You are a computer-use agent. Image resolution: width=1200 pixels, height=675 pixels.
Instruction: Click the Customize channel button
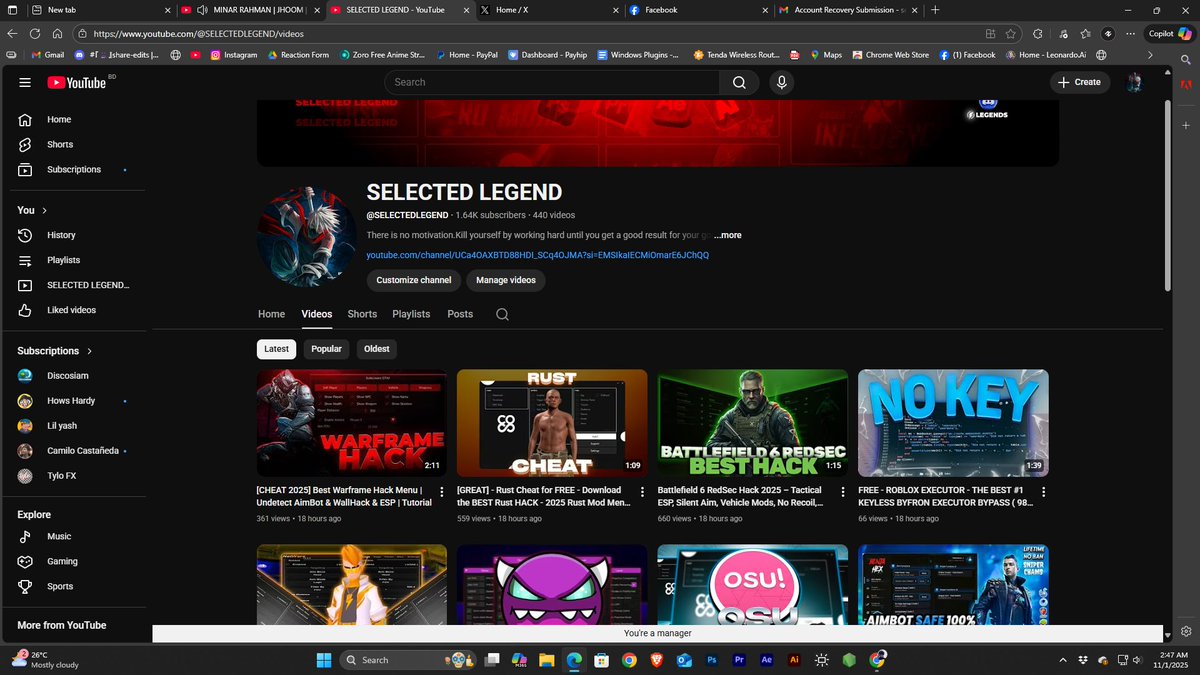click(x=414, y=280)
